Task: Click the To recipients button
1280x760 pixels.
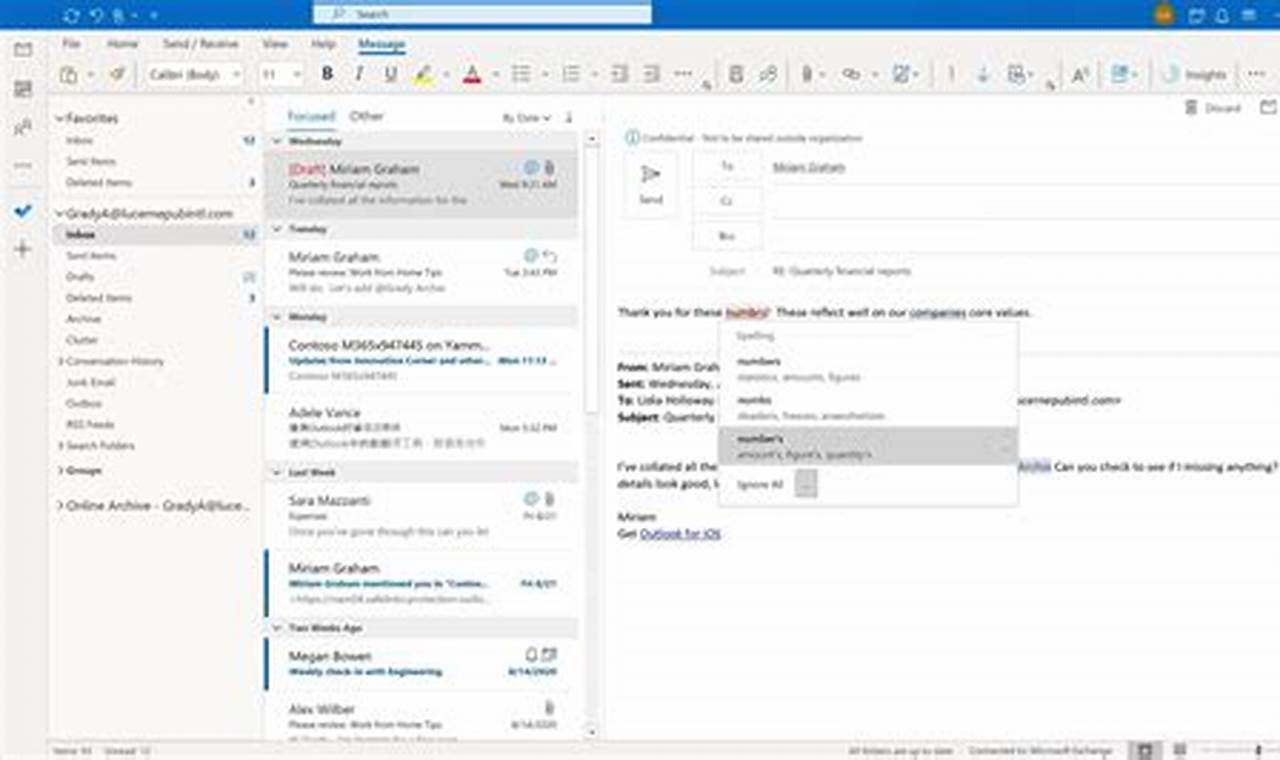Action: [727, 167]
